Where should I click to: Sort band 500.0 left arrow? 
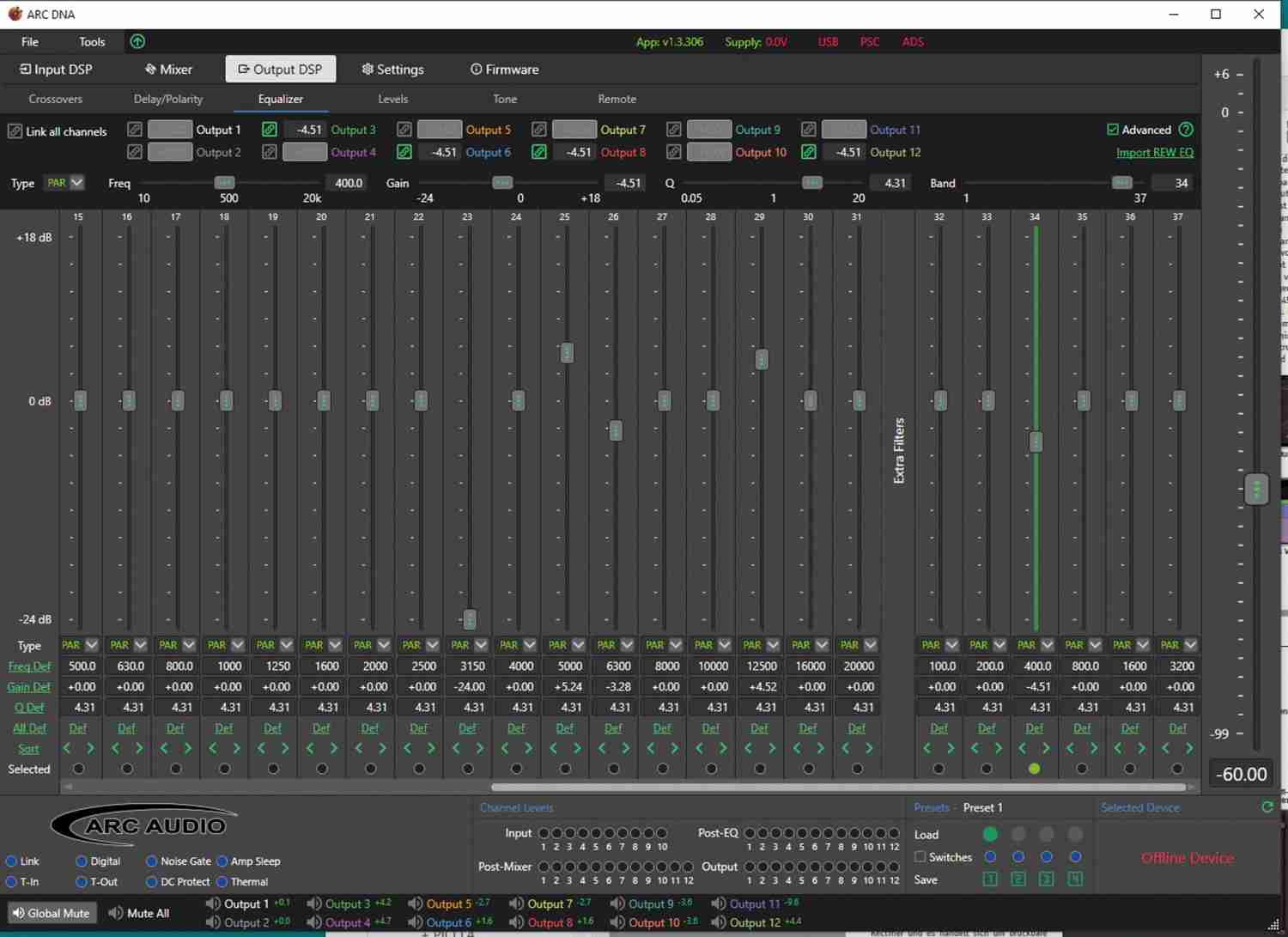67,749
